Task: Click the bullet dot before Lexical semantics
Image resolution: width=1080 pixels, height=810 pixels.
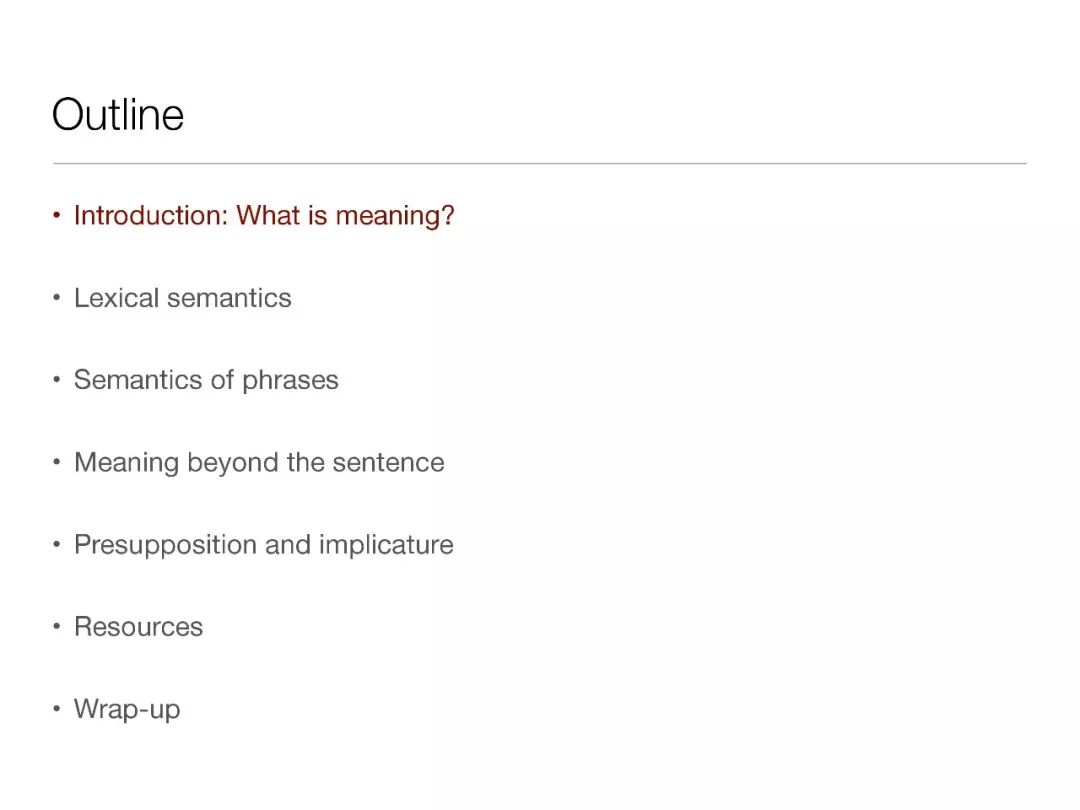Action: (x=57, y=299)
